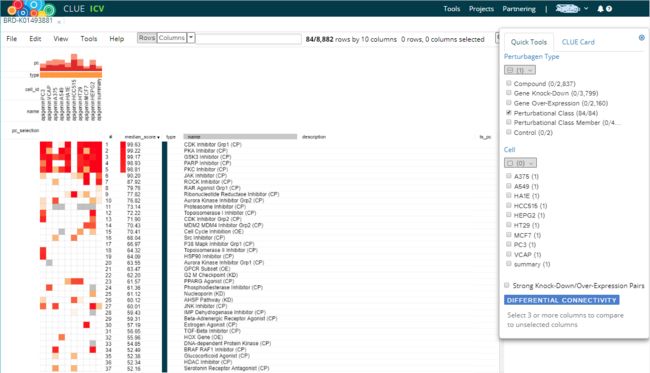This screenshot has height=373, width=650.
Task: Open Perturbagen Type select-all dropdown
Action: click(x=520, y=70)
